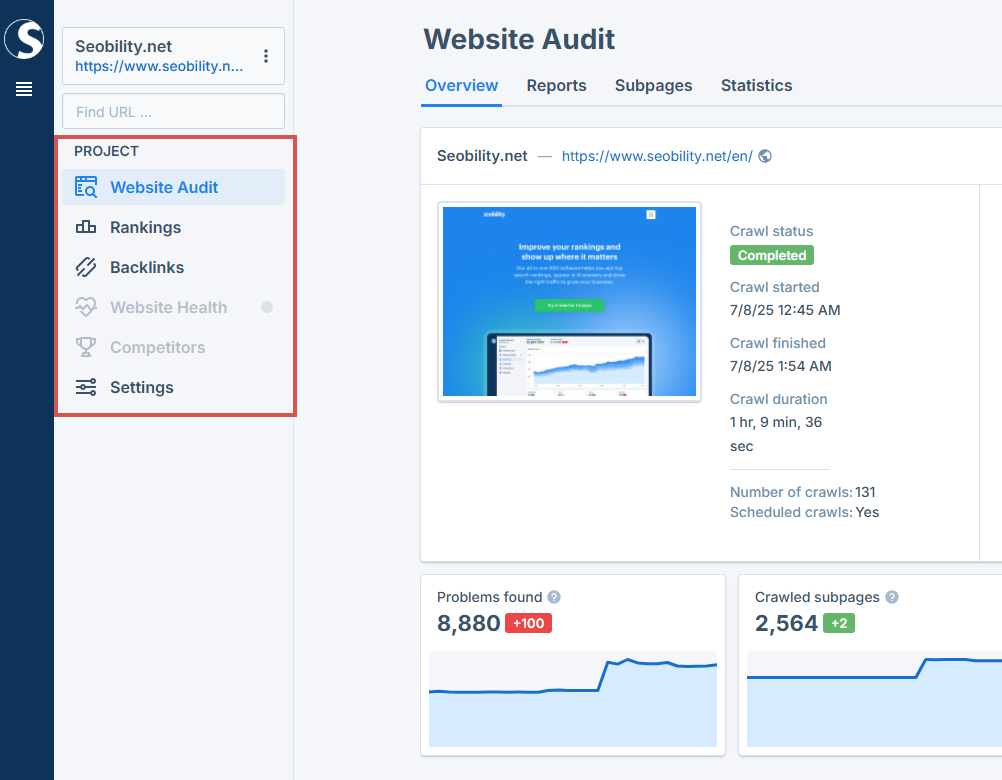Click the Seobility S logo
This screenshot has height=780, width=1002.
click(x=24, y=39)
